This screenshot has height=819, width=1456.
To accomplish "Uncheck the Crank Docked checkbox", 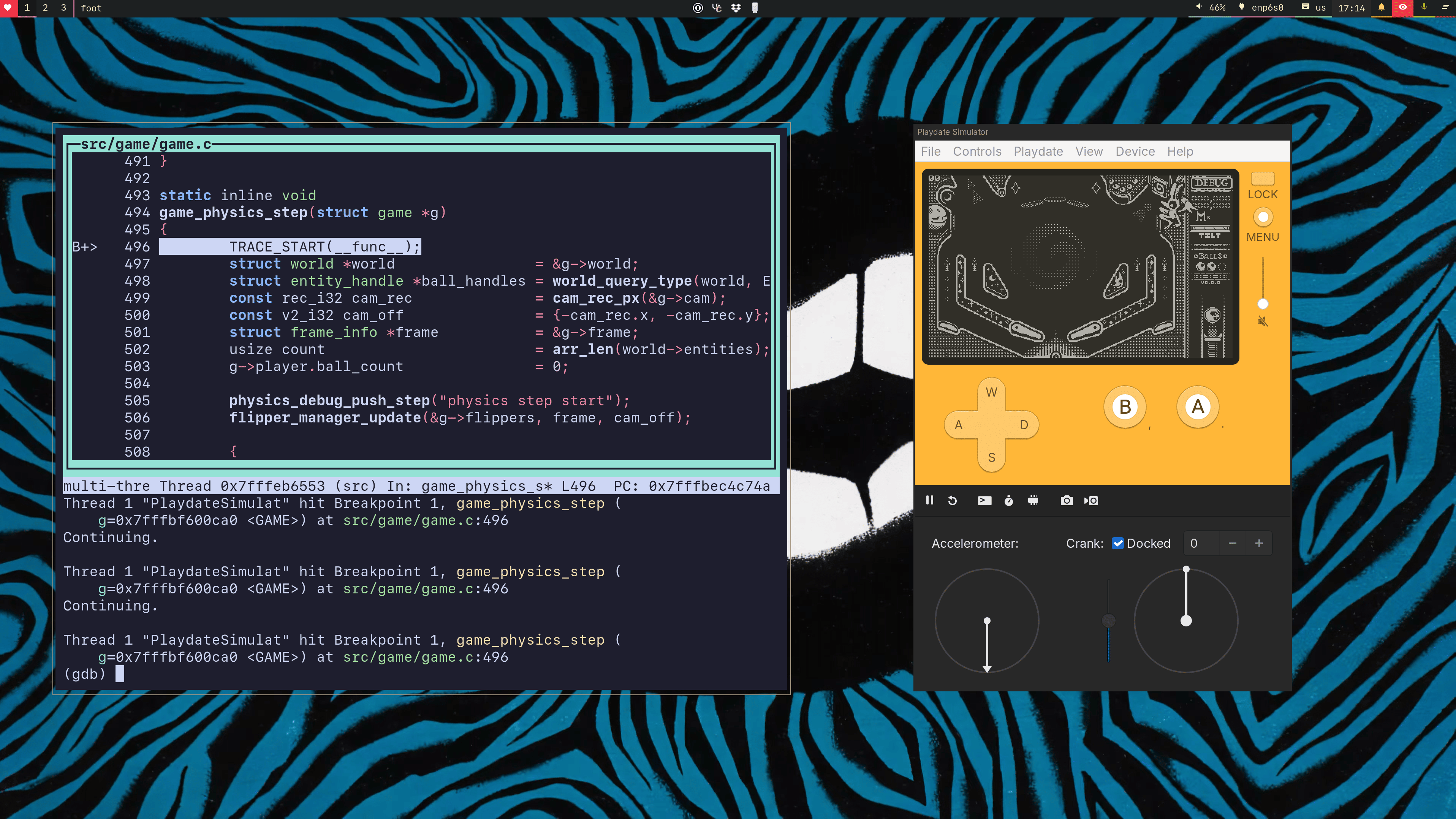I will pyautogui.click(x=1117, y=543).
